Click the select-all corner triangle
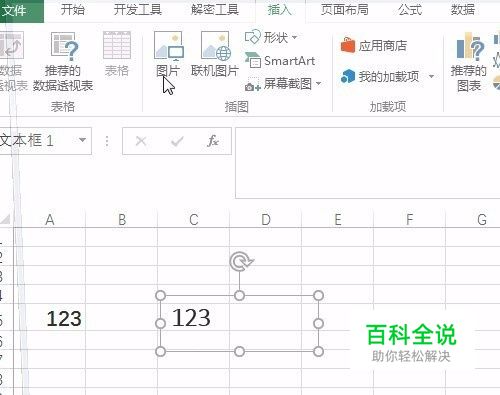This screenshot has width=500, height=395. pos(6,219)
